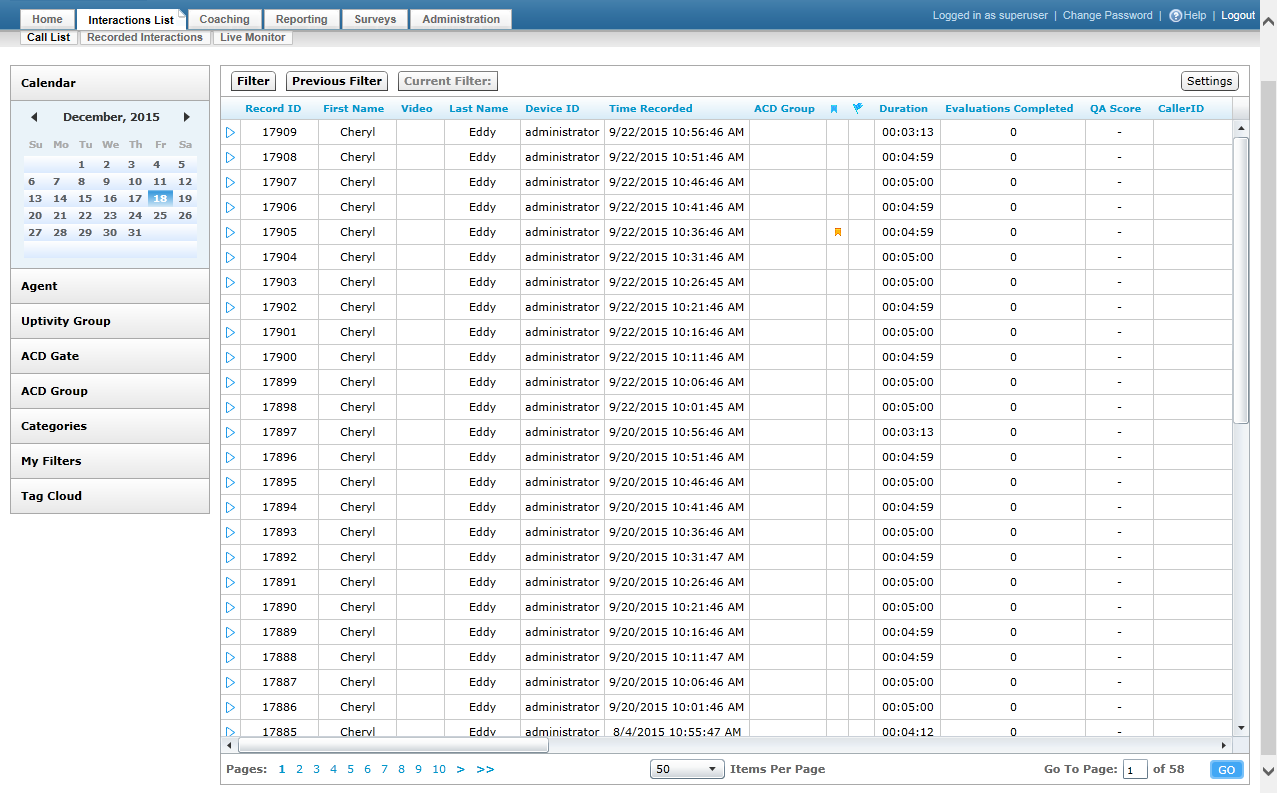The height and width of the screenshot is (793, 1277).
Task: Jump to page 10 of results
Action: click(x=439, y=769)
